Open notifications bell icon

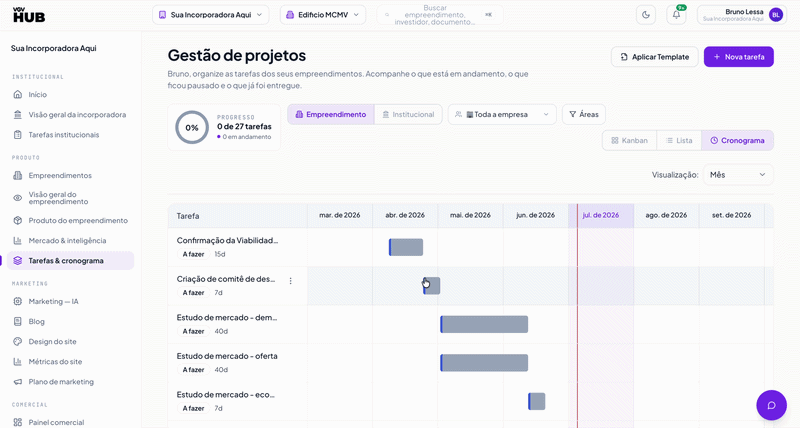tap(676, 15)
